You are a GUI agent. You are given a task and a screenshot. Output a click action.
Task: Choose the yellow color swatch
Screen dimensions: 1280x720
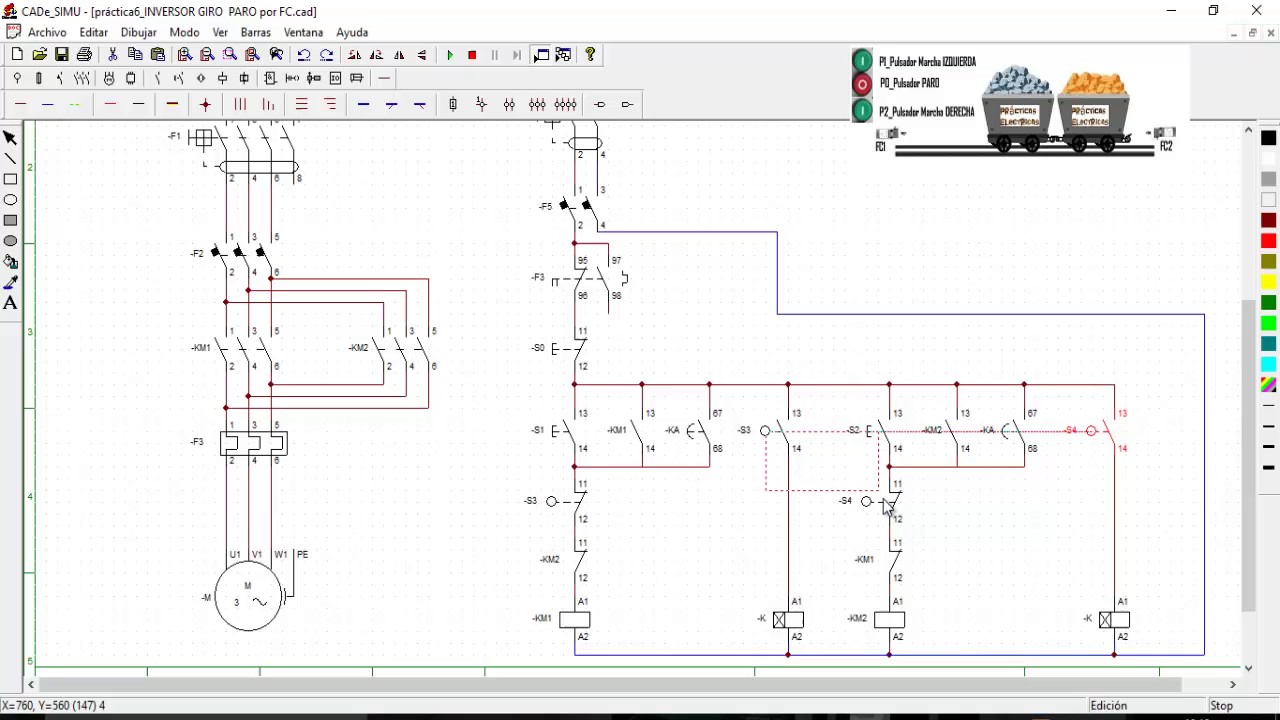tap(1268, 283)
